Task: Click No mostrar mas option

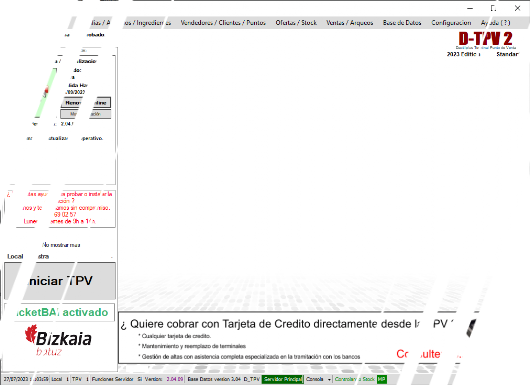Action: pos(61,245)
